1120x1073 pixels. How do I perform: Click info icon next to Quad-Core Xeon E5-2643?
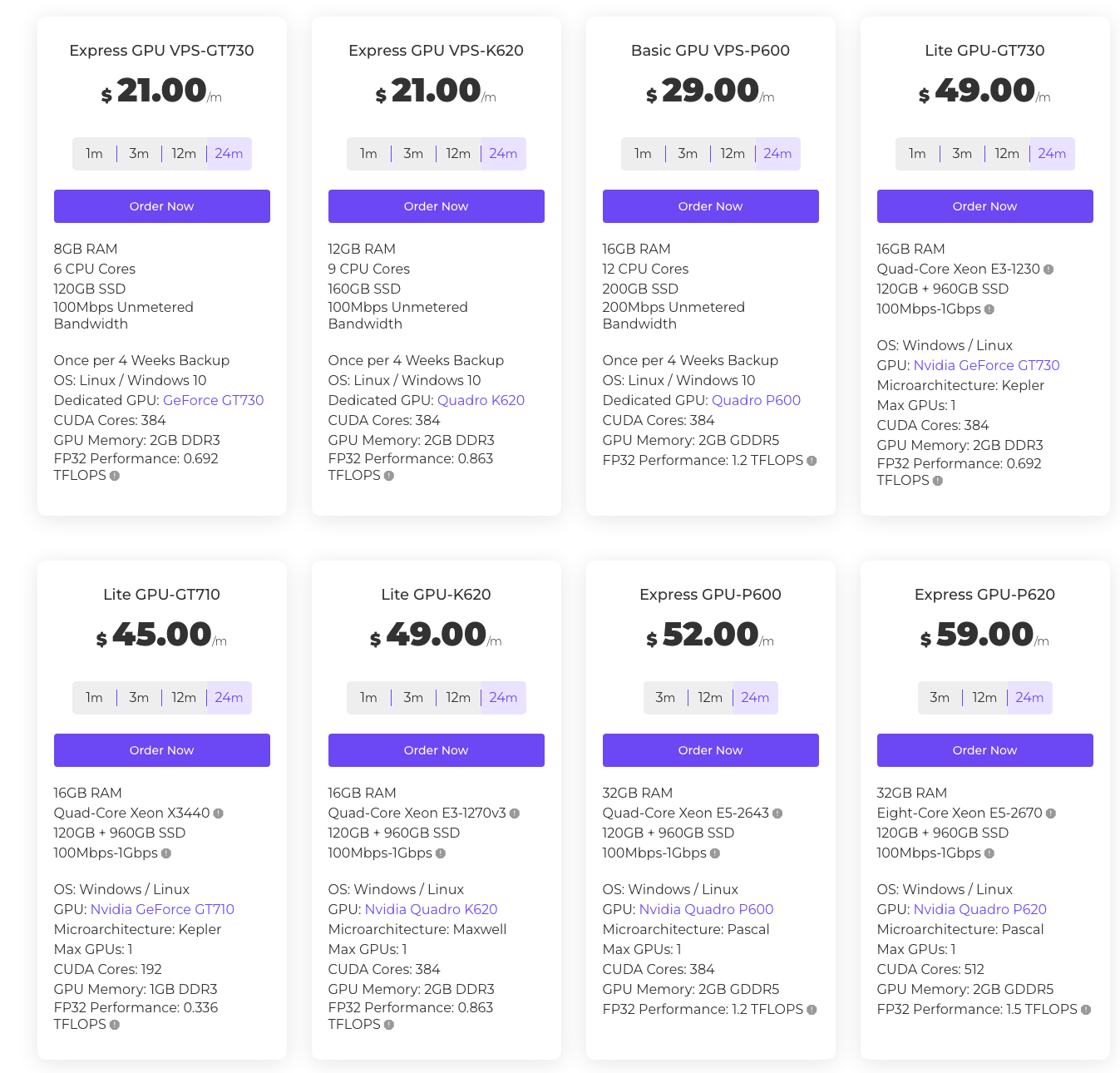pos(777,813)
